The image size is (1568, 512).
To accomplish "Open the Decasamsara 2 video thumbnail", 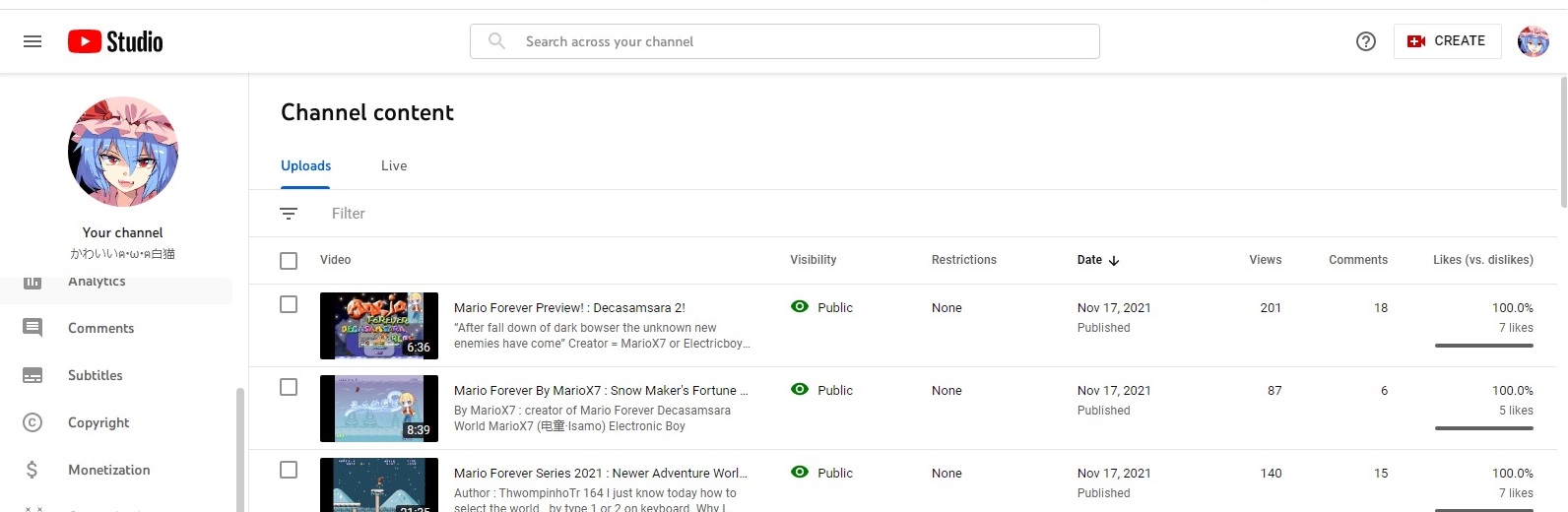I will (x=379, y=326).
